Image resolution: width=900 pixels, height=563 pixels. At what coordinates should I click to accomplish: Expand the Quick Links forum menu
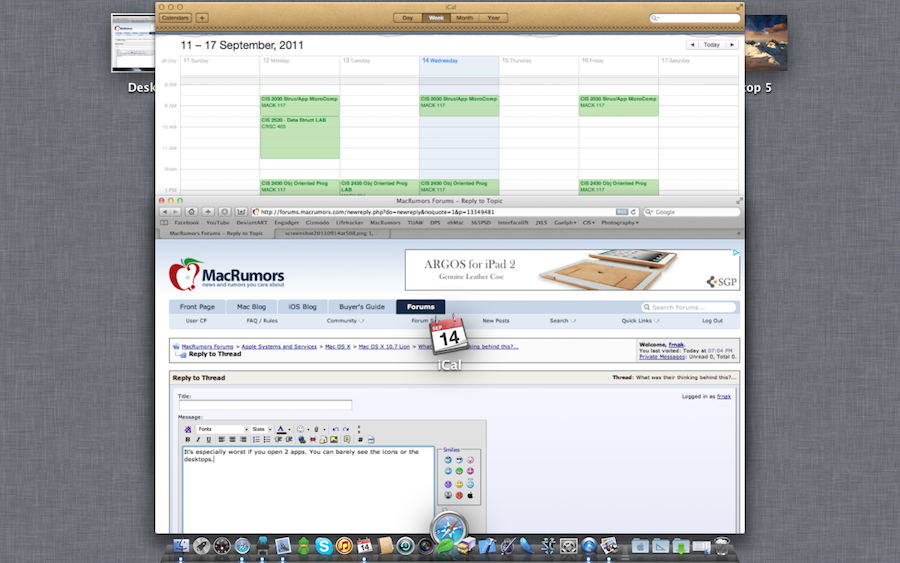click(640, 321)
